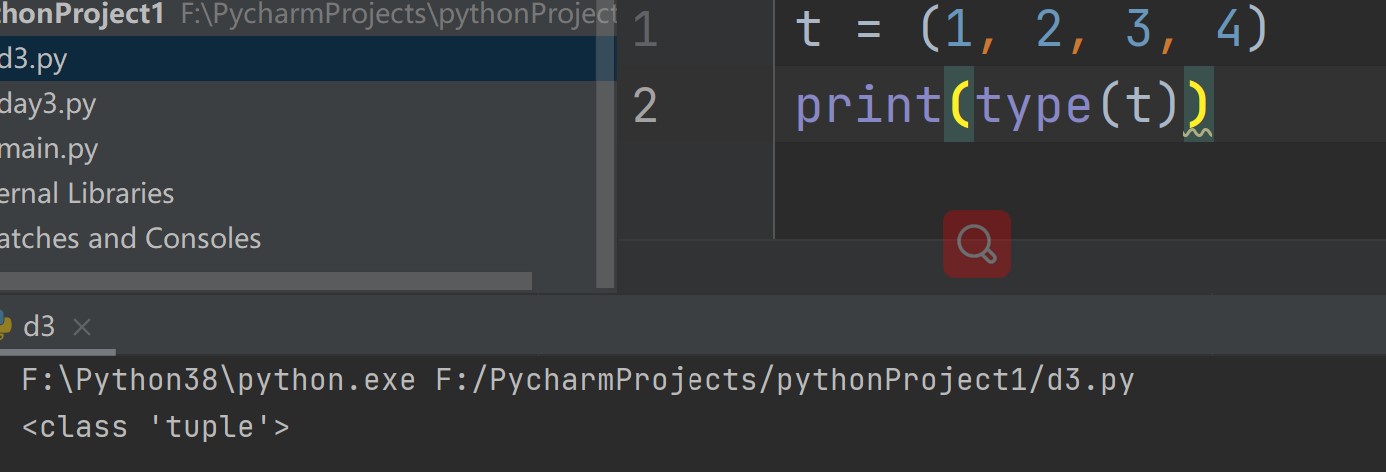1386x472 pixels.
Task: Expand the Scratches and Consoles node
Action: pos(130,238)
